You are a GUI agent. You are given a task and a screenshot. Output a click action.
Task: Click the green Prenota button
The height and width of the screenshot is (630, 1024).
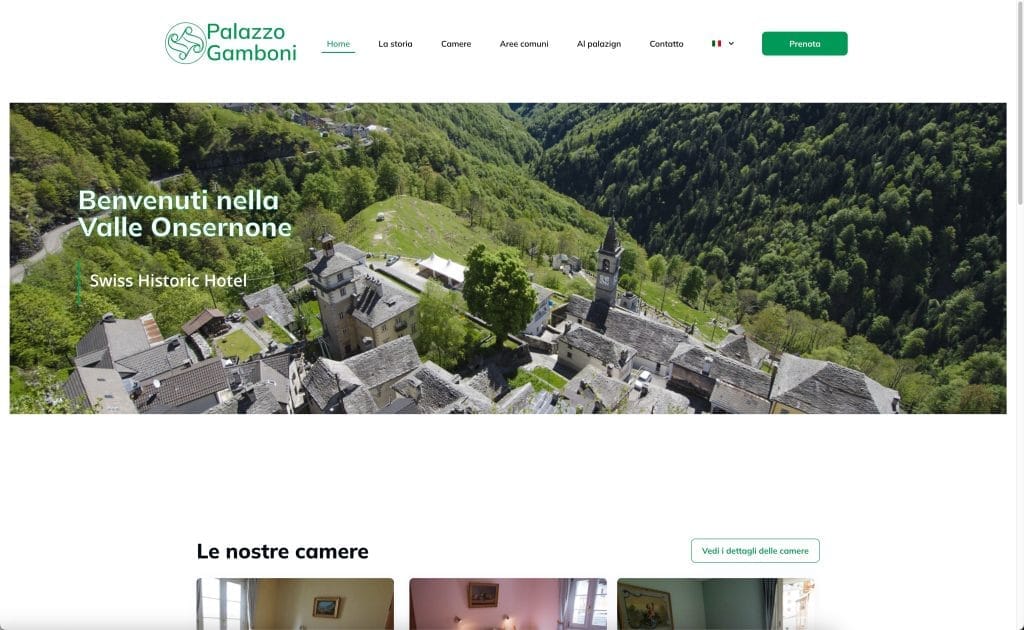pos(805,44)
